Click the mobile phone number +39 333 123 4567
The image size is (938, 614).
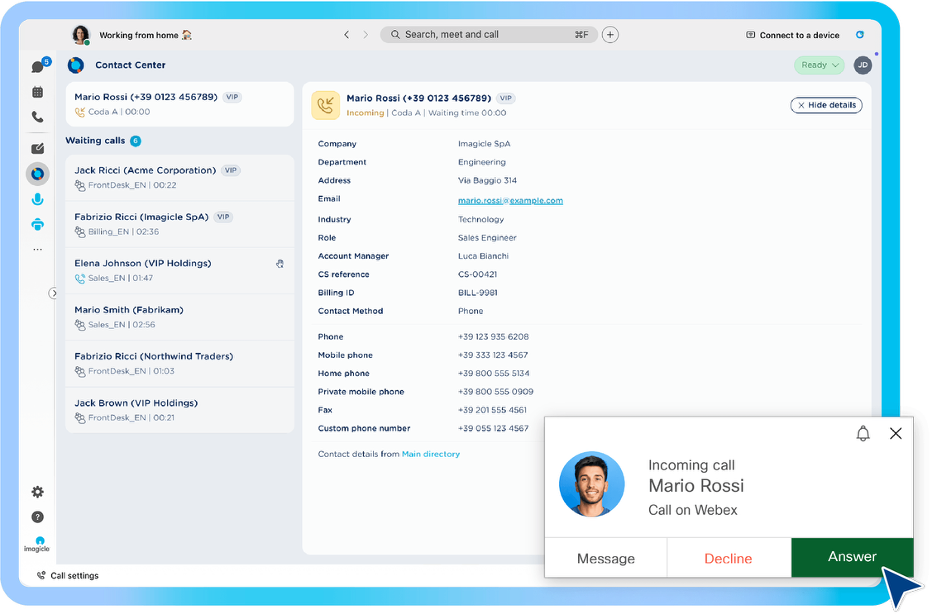coord(493,355)
